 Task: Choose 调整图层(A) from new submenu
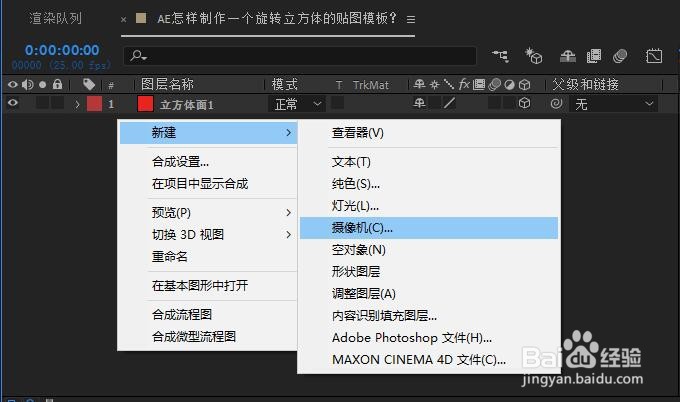(429, 294)
